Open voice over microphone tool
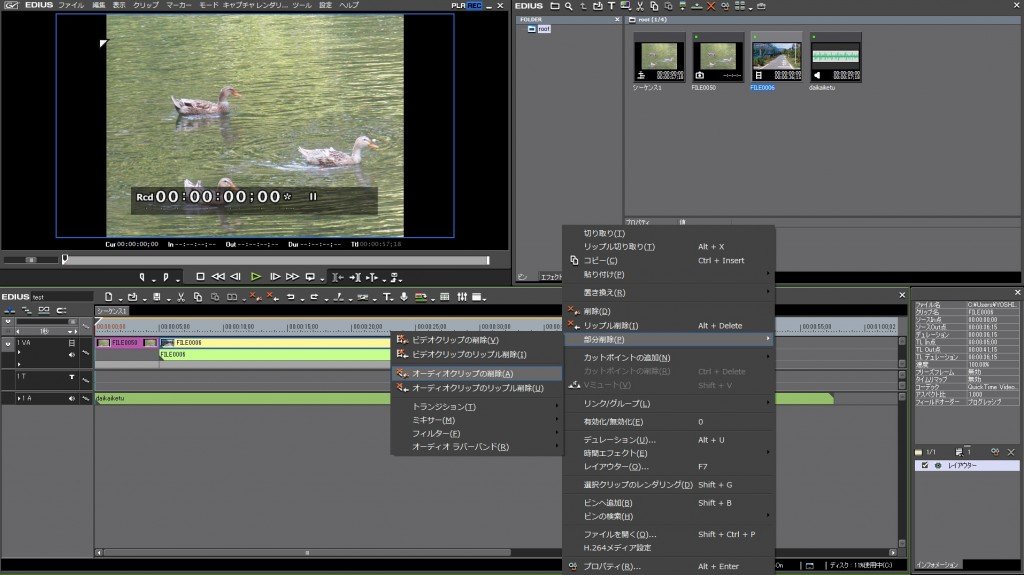Viewport: 1024px width, 575px height. (404, 297)
